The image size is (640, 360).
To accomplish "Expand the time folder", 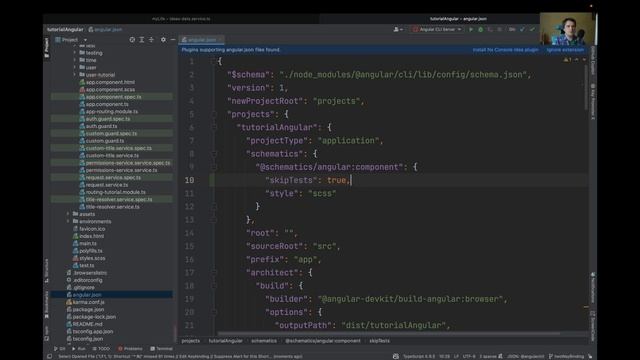I will 75,60.
